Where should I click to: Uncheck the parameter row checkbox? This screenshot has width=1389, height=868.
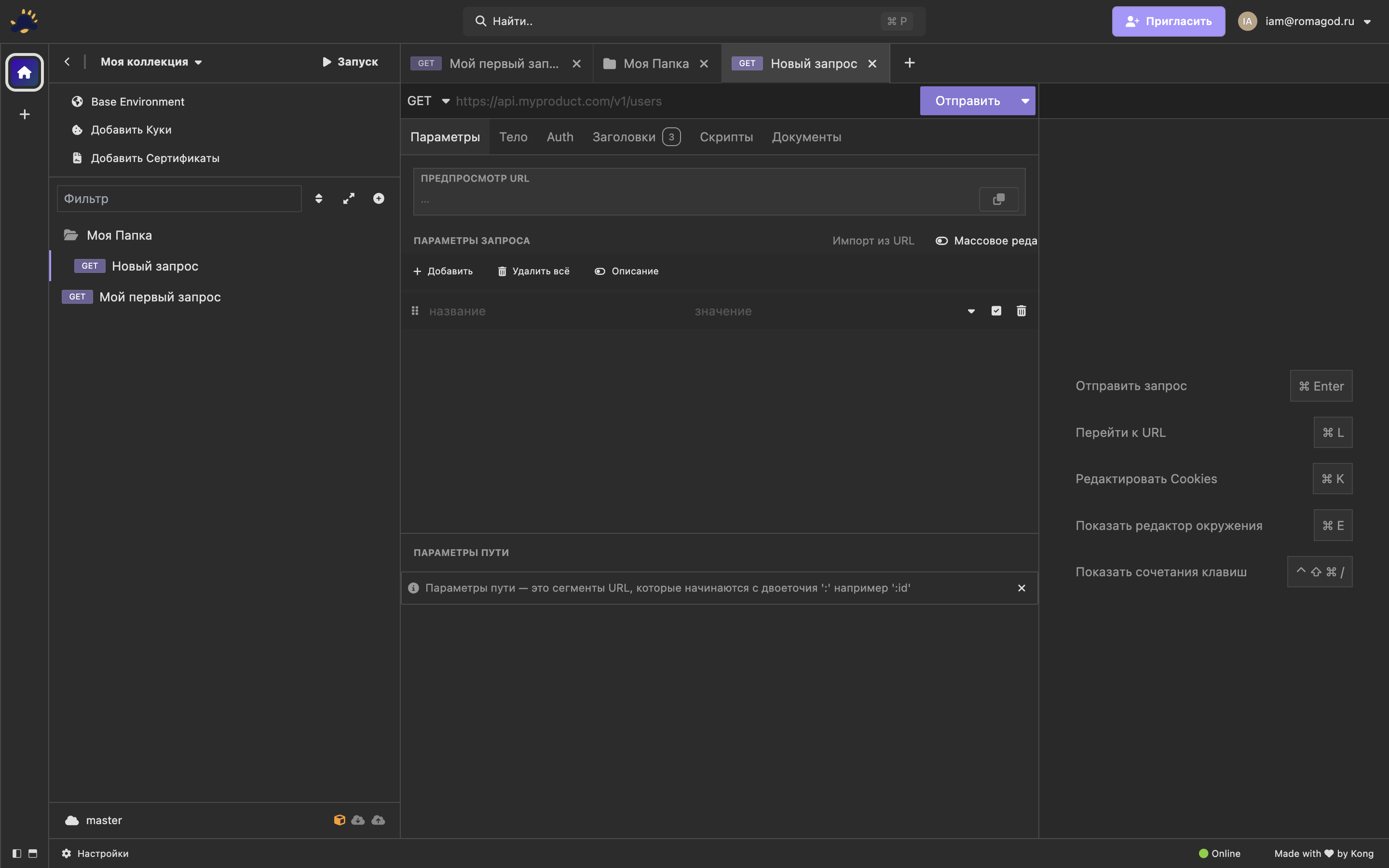coord(996,311)
